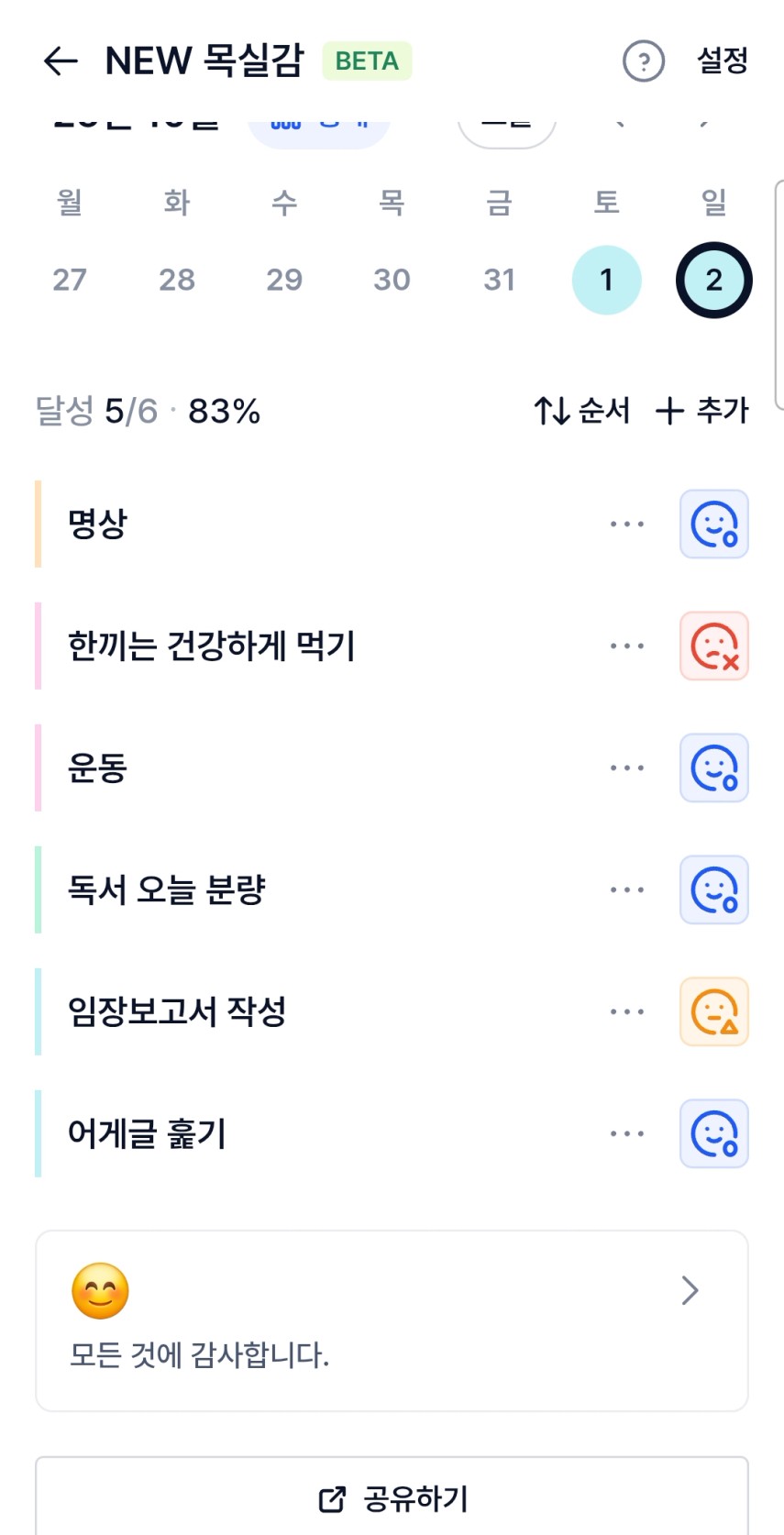Click 독서 오늘 분량 status face icon
Screen dimensions: 784x1535
(713, 890)
